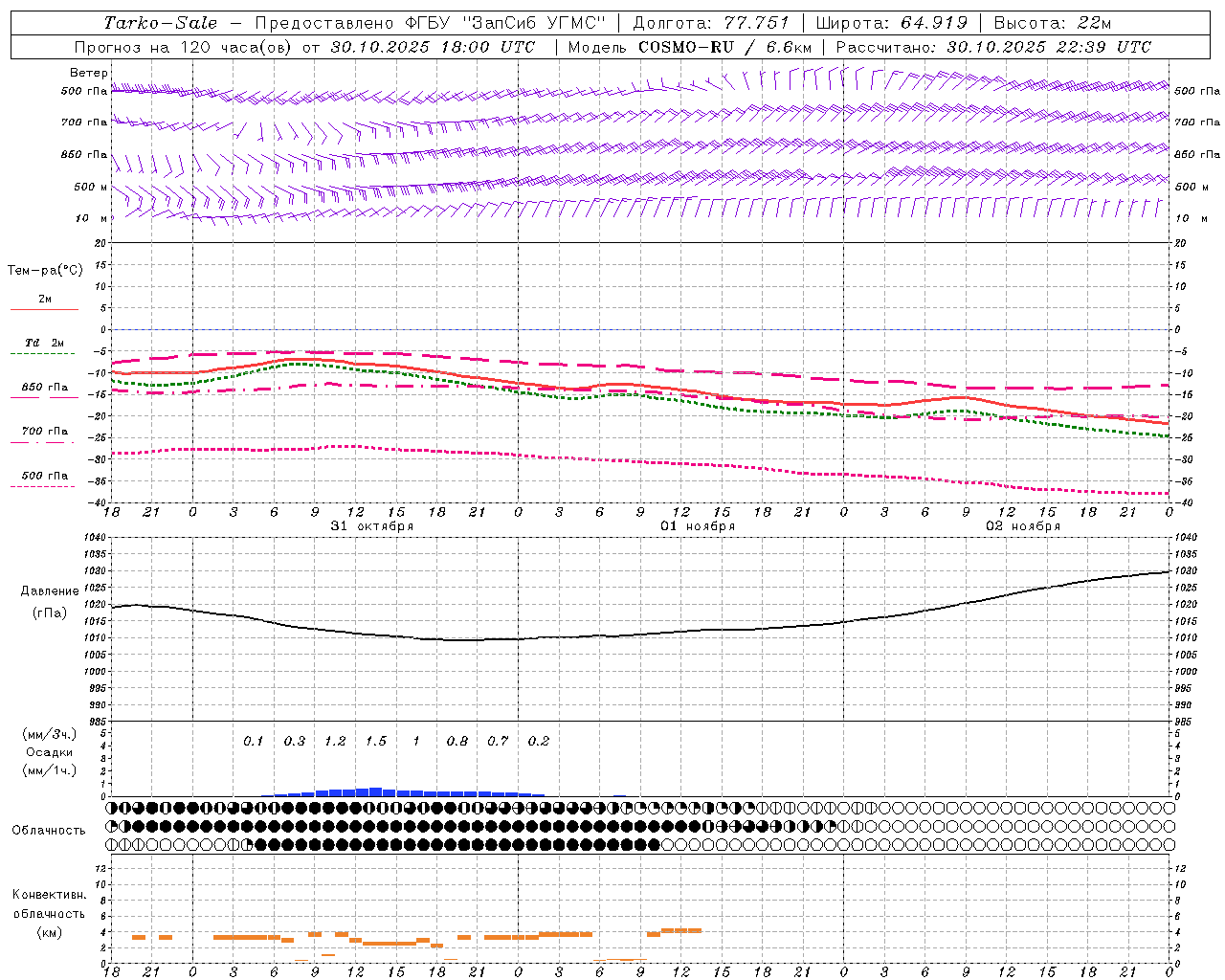Click the Конвективн. convective cloud label
The width and height of the screenshot is (1225, 980).
(49, 896)
